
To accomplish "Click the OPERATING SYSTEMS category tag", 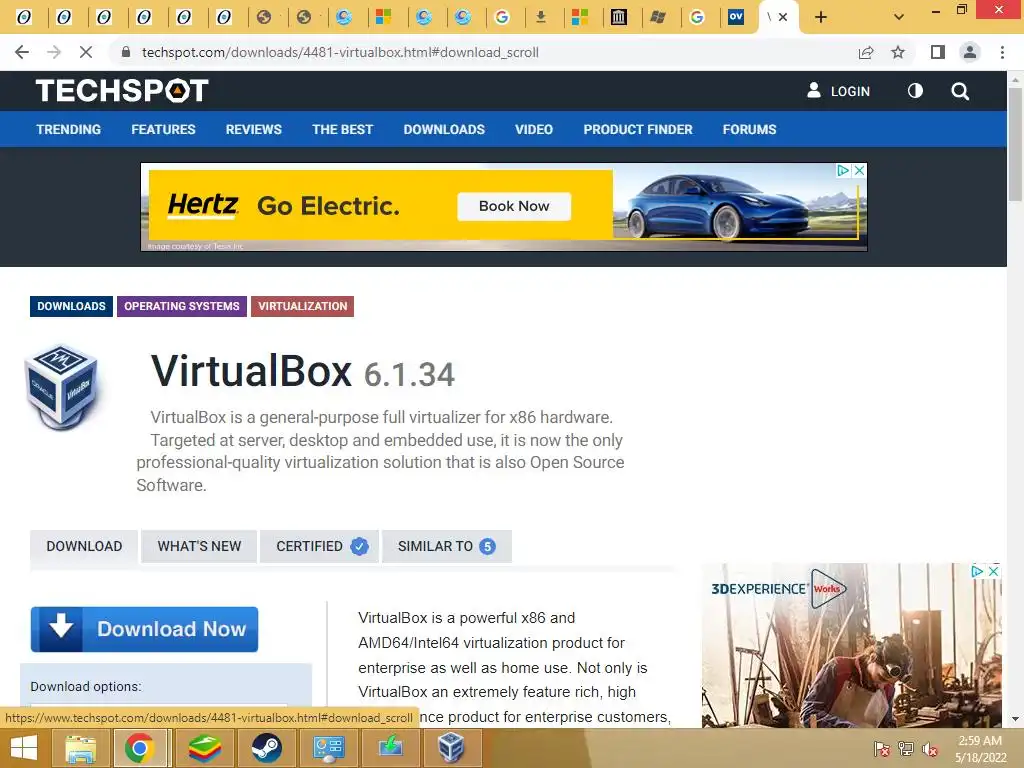I will coord(182,306).
